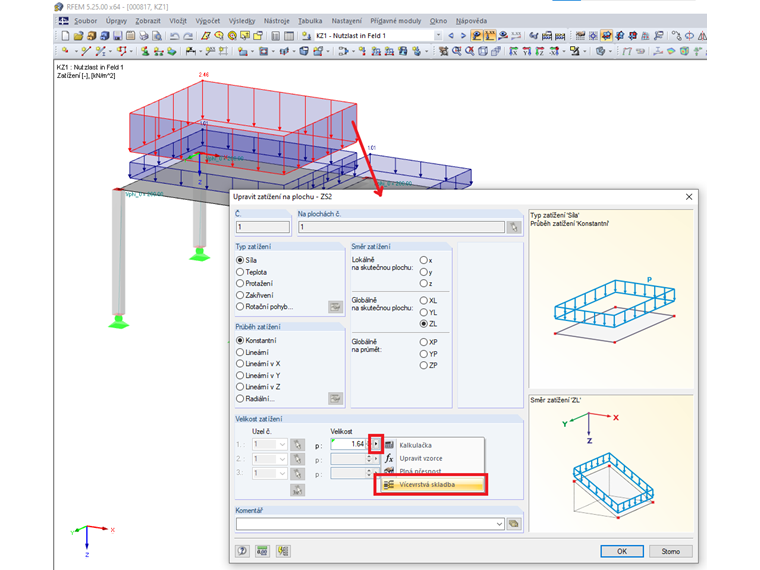
Task: Save the model with the floppy disk icon
Action: pyautogui.click(x=117, y=35)
